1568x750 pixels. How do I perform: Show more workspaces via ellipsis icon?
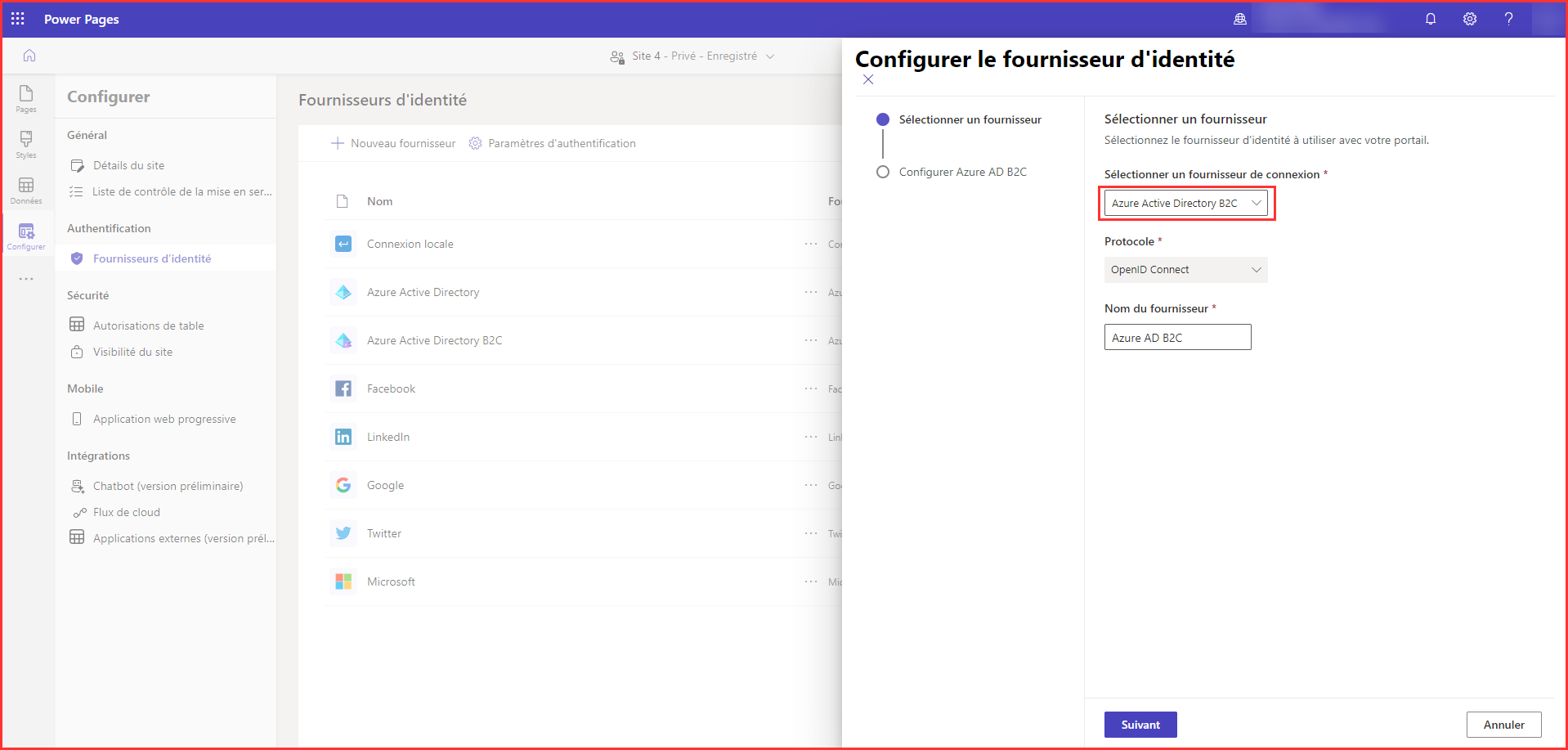coord(26,279)
